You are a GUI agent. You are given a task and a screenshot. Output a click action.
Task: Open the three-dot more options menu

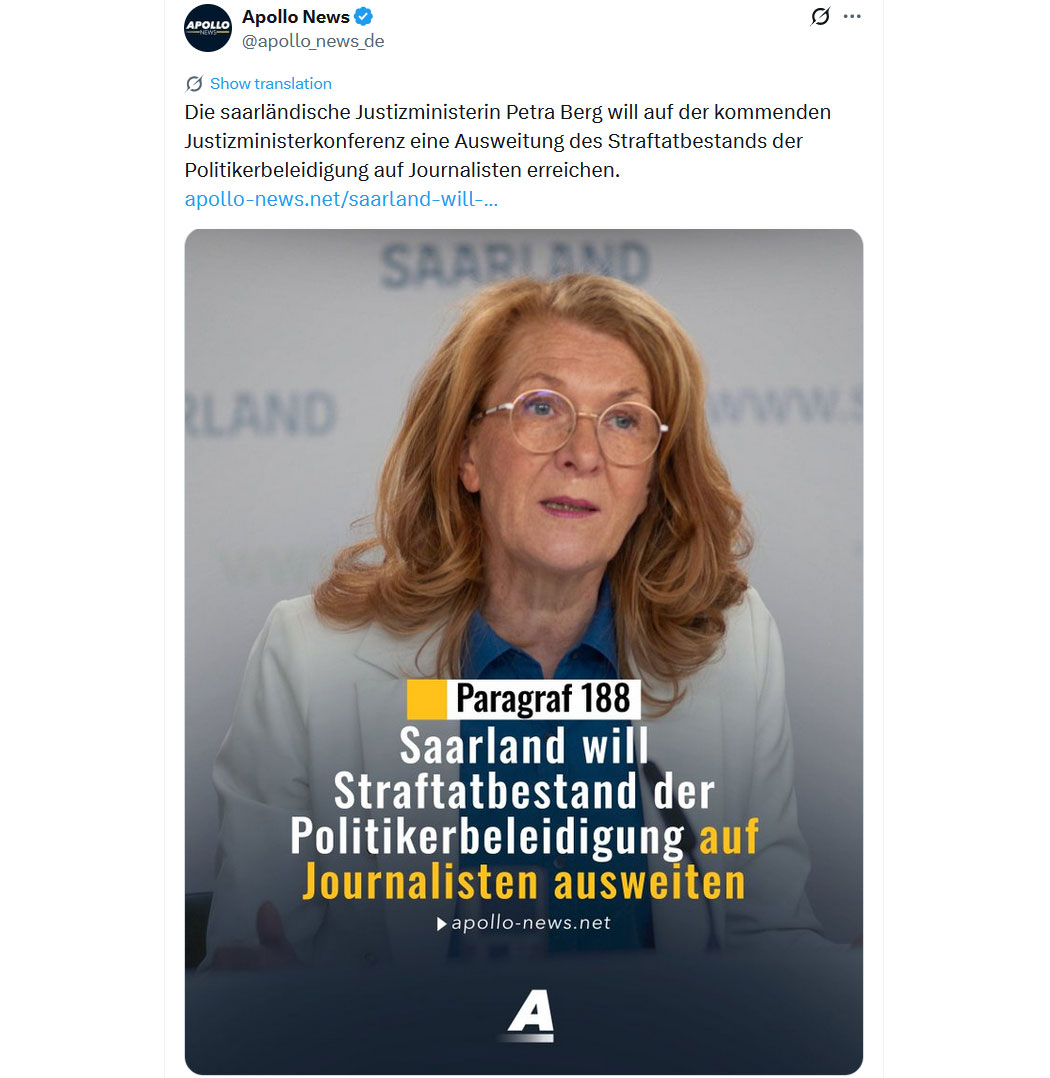(x=852, y=16)
